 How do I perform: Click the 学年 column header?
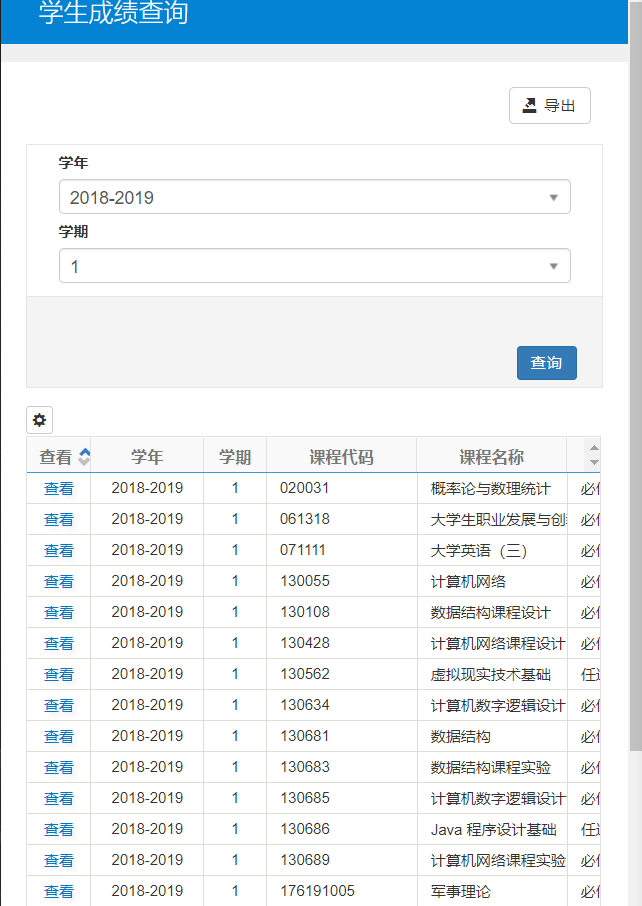coord(147,457)
